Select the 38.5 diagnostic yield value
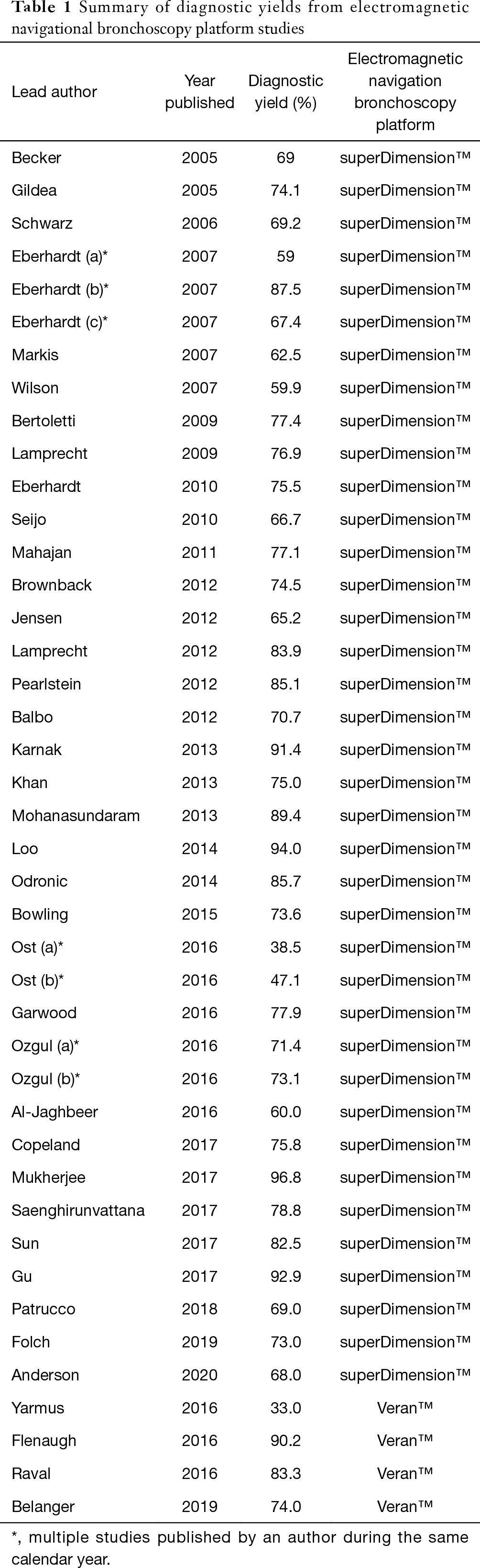This screenshot has width=480, height=1568. tap(285, 947)
